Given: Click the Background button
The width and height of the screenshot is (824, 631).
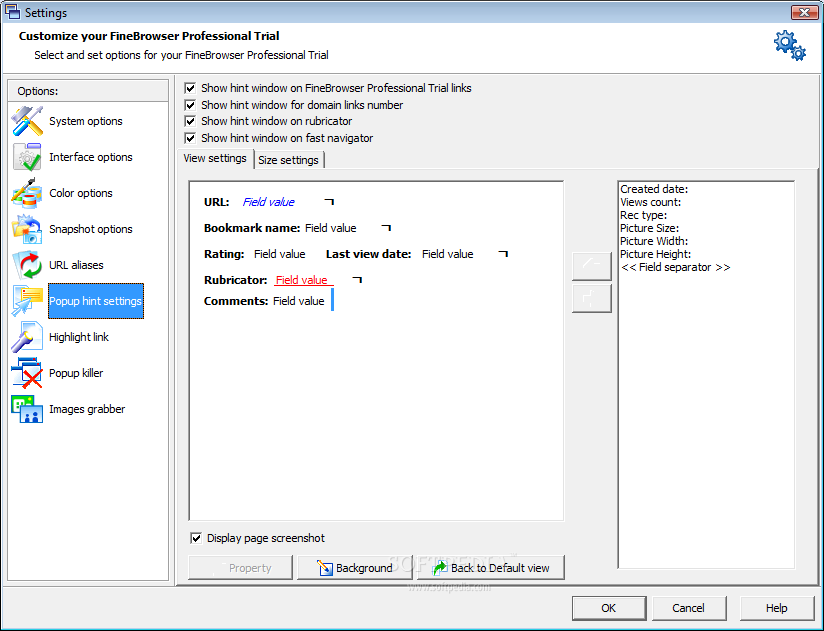Looking at the screenshot, I should click(355, 567).
